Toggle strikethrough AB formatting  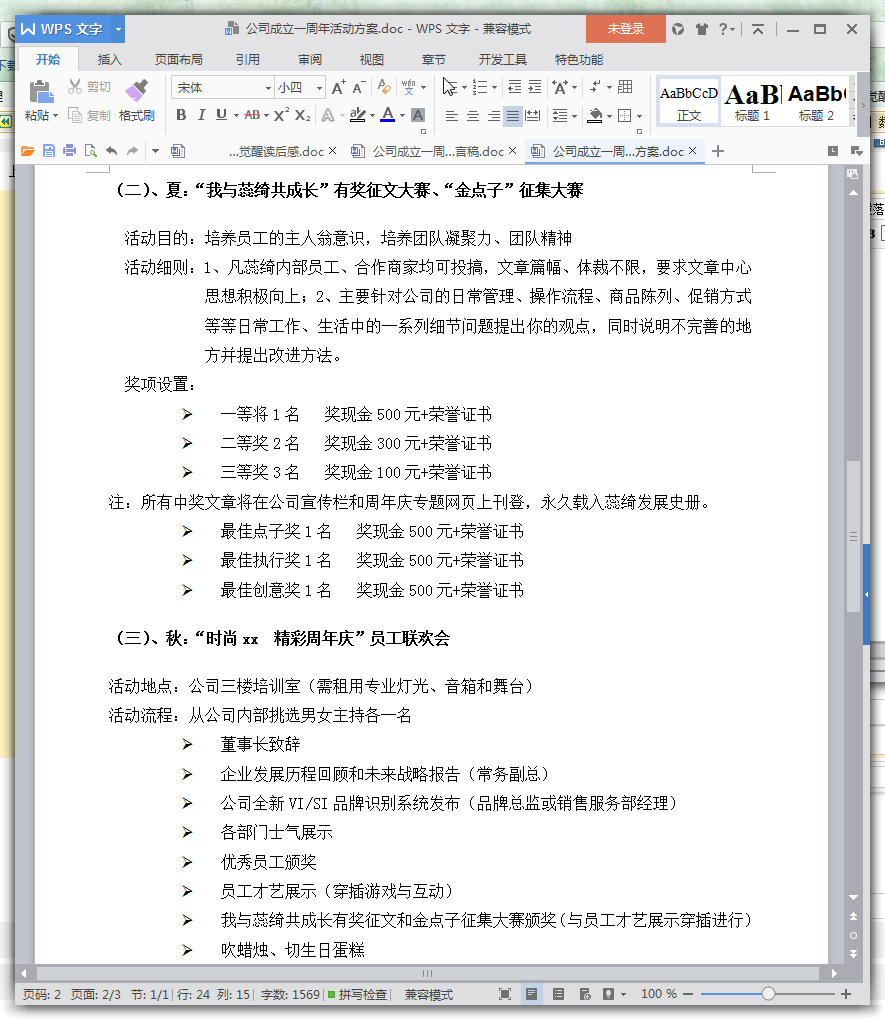click(252, 115)
